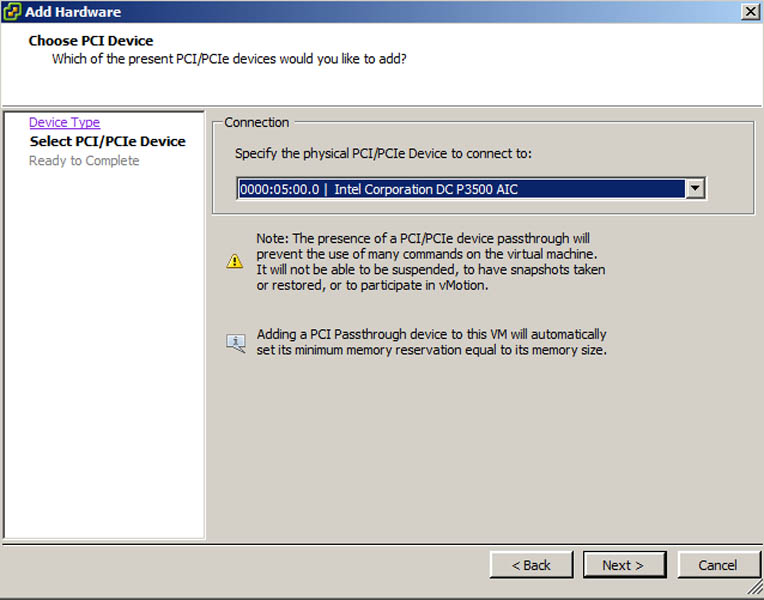Click the PCI passthrough warning note text
Viewport: 764px width, 600px height.
click(430, 262)
